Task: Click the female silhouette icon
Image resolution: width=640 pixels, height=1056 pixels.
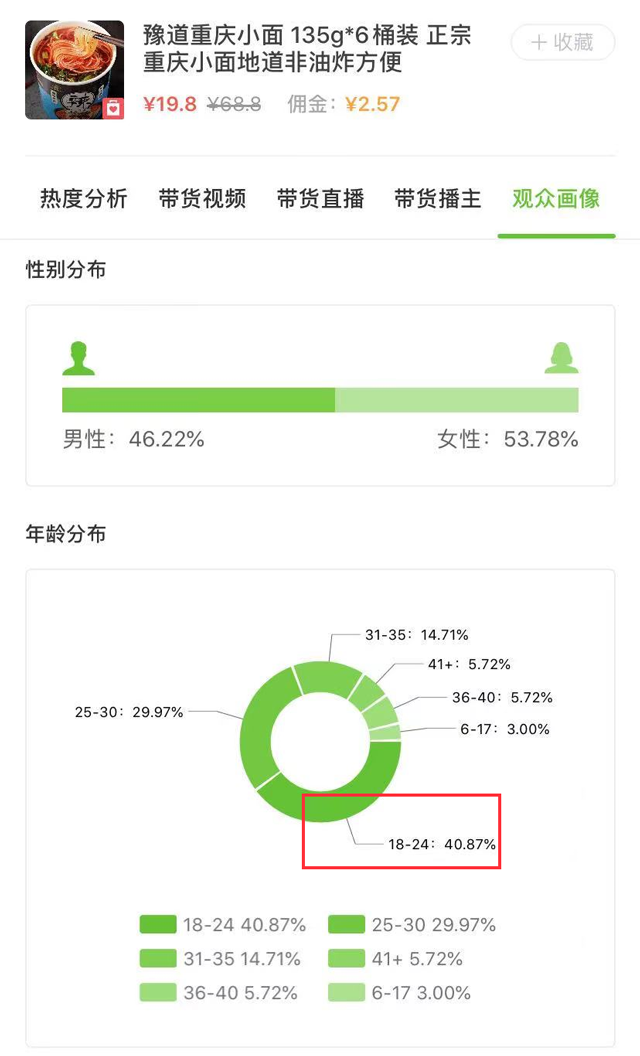Action: [x=561, y=358]
